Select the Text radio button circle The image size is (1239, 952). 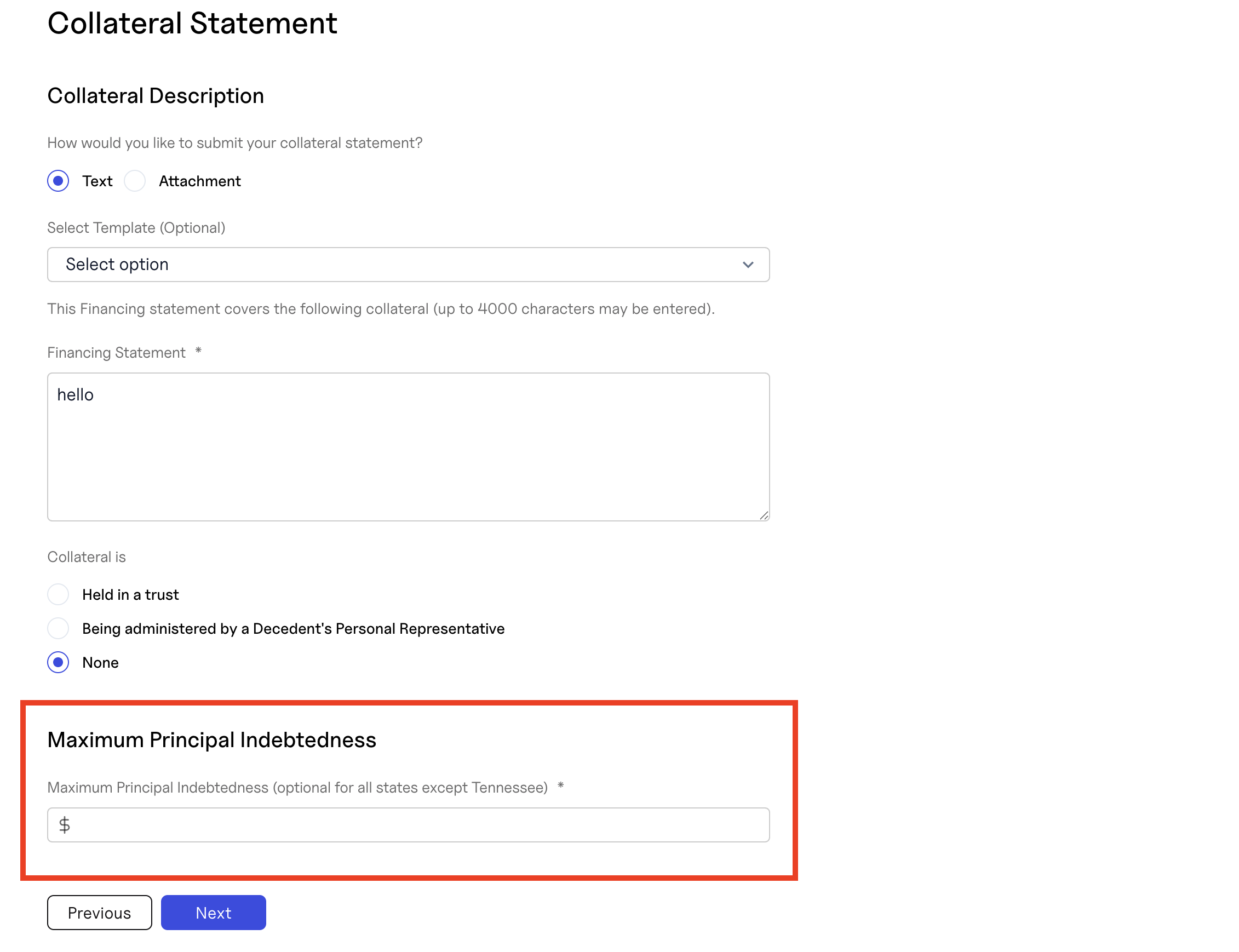point(58,181)
